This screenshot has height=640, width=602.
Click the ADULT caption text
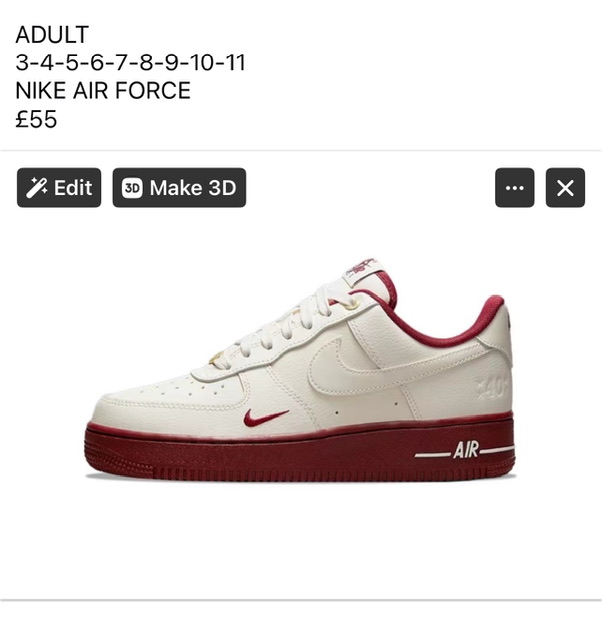52,34
